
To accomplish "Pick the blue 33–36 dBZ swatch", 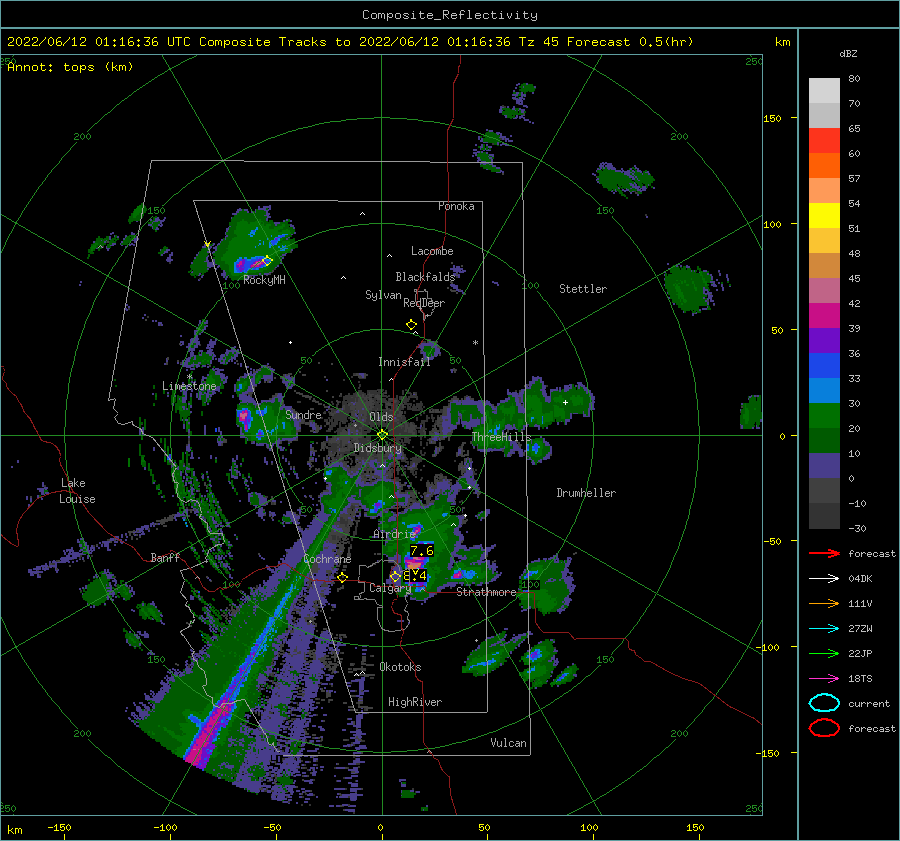I will click(824, 366).
